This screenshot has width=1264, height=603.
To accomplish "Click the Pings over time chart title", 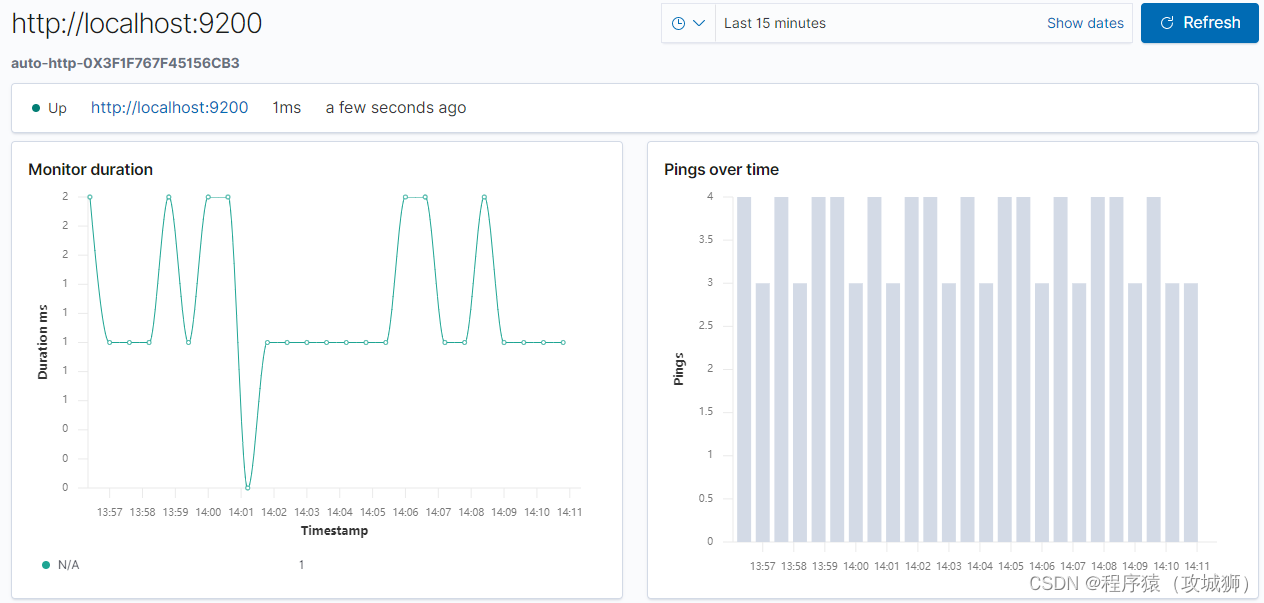I will (721, 169).
